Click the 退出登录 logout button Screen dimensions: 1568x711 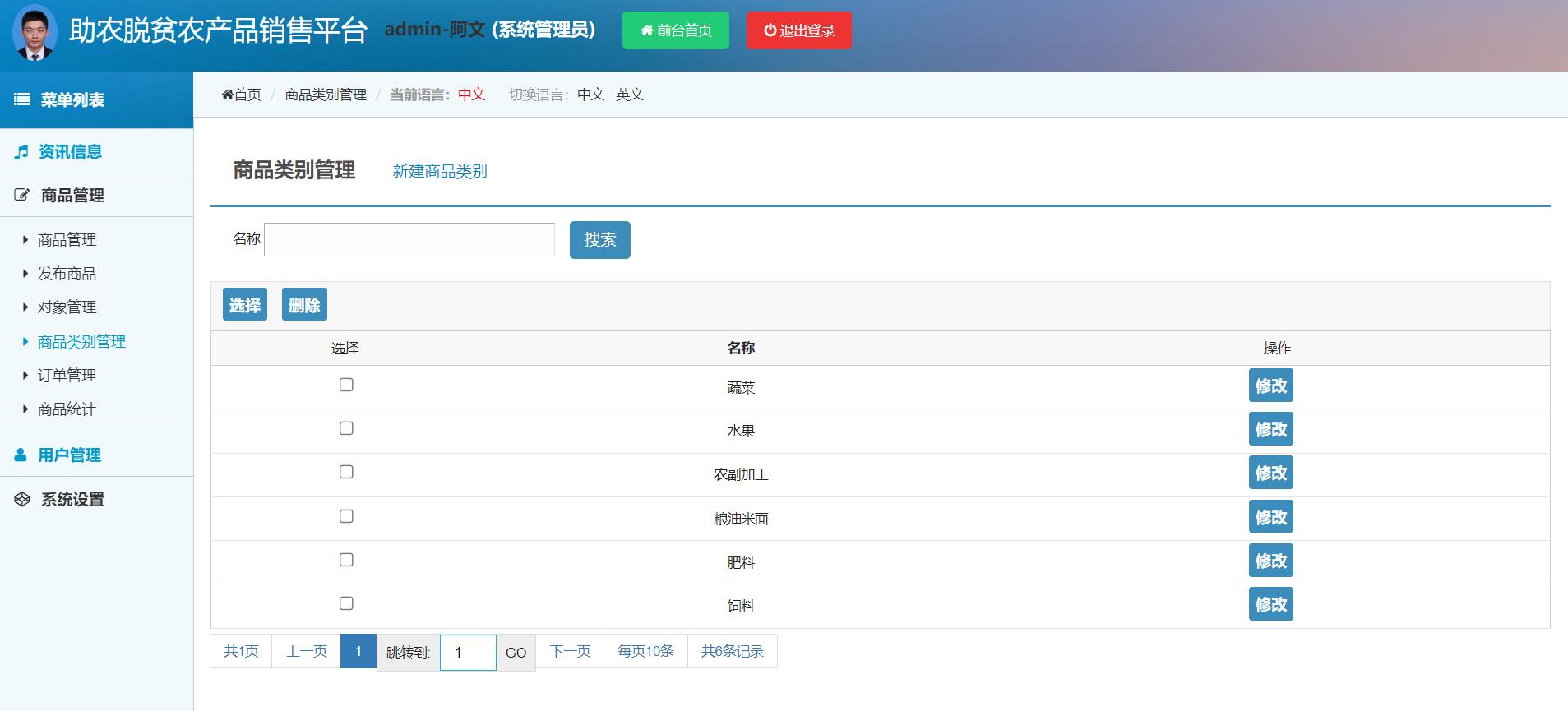tap(799, 30)
